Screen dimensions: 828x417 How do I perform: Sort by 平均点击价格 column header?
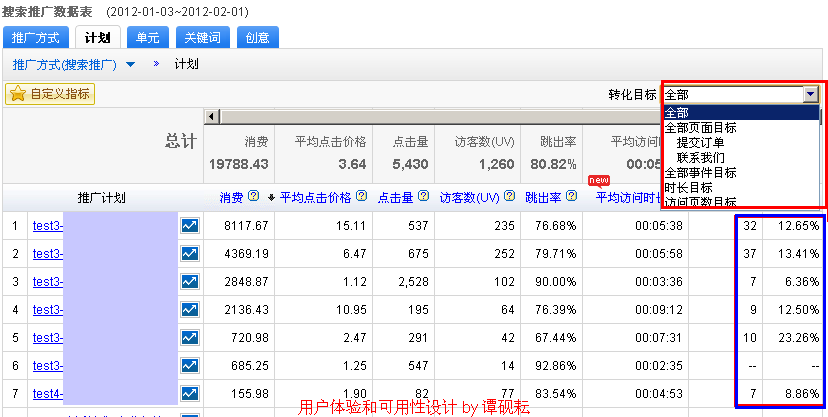point(315,197)
